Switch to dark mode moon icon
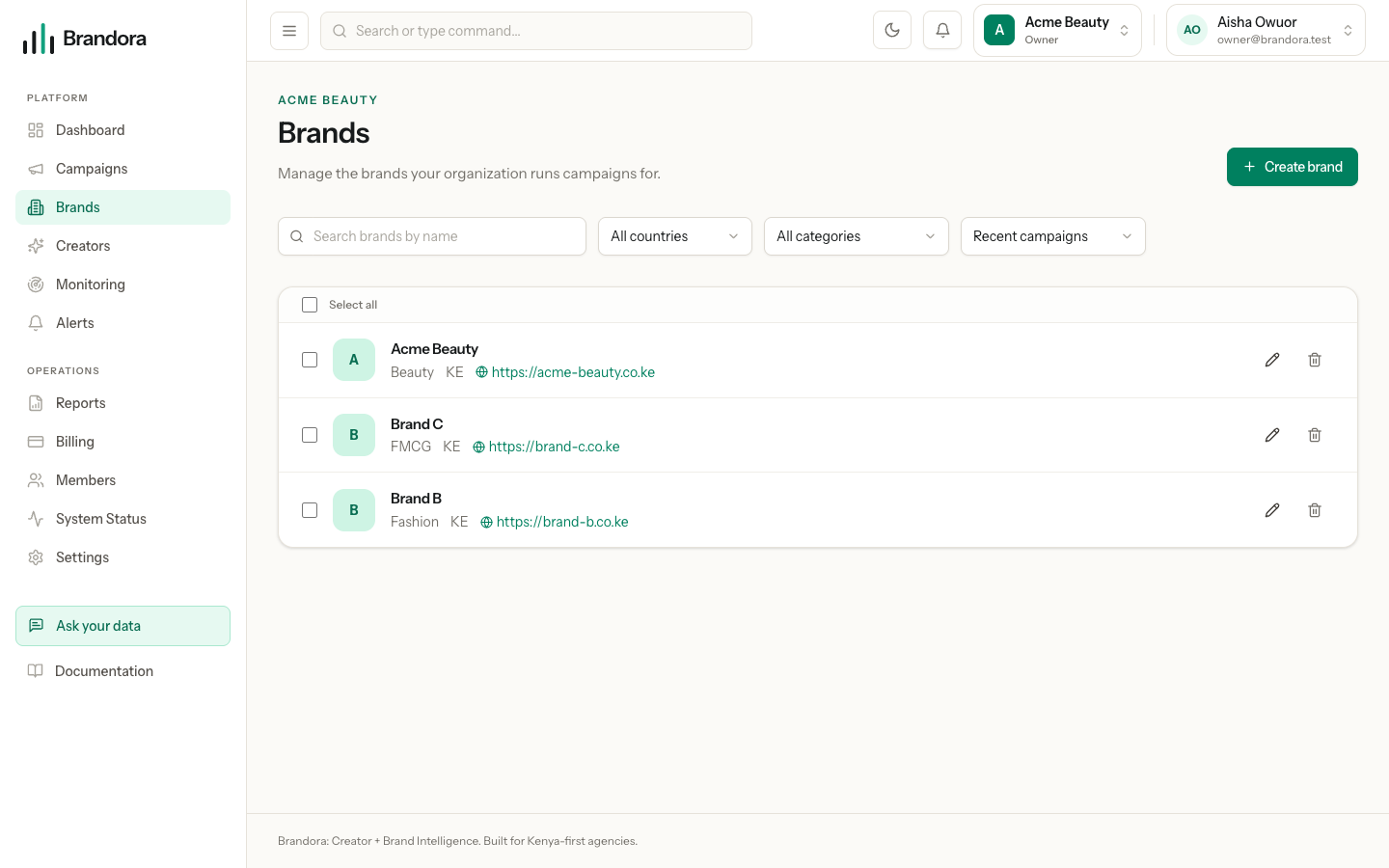Image resolution: width=1389 pixels, height=868 pixels. tap(892, 30)
